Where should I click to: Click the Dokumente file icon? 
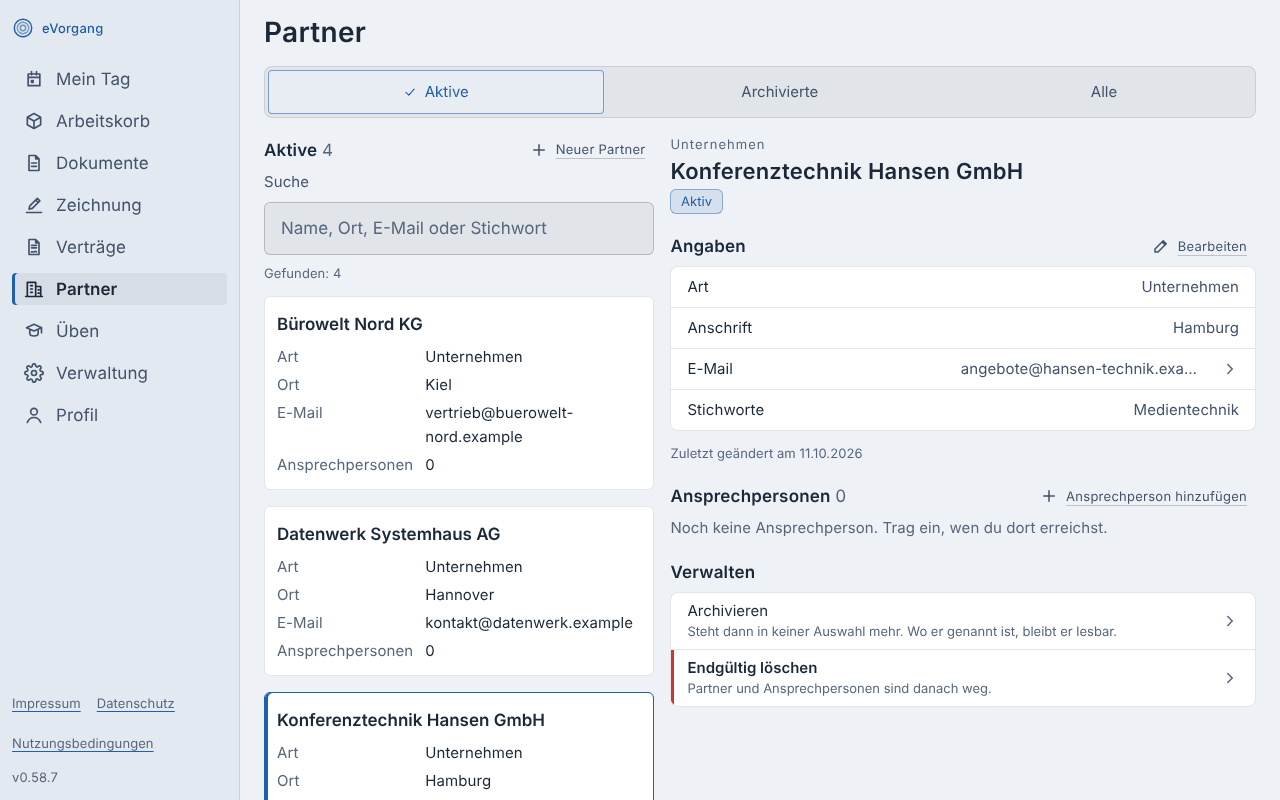click(x=34, y=163)
